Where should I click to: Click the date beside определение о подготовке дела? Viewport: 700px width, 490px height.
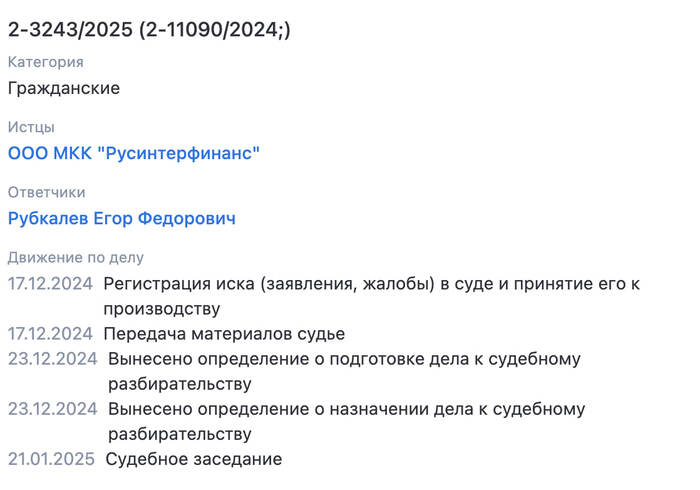53,359
